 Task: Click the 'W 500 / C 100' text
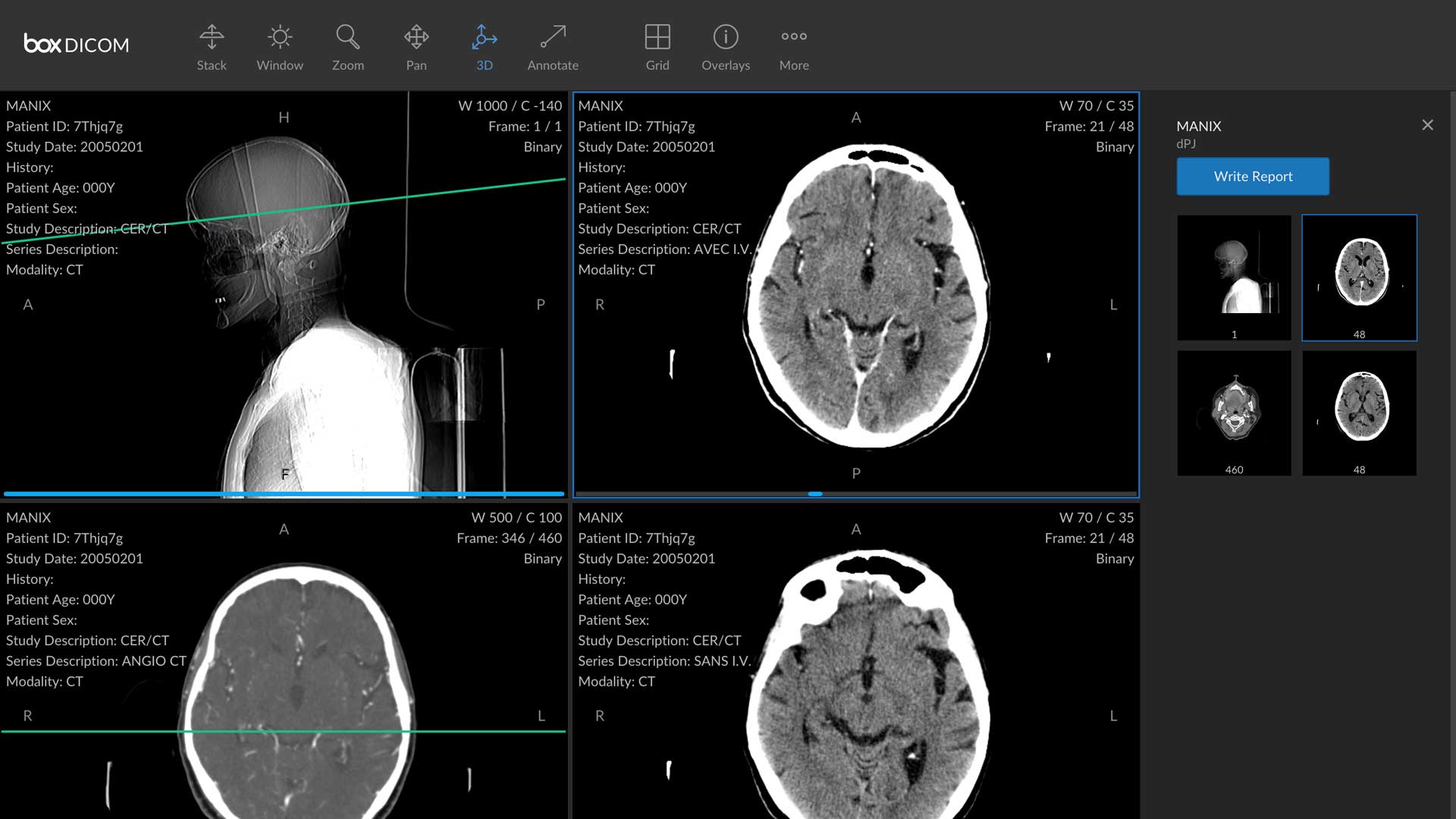[516, 518]
